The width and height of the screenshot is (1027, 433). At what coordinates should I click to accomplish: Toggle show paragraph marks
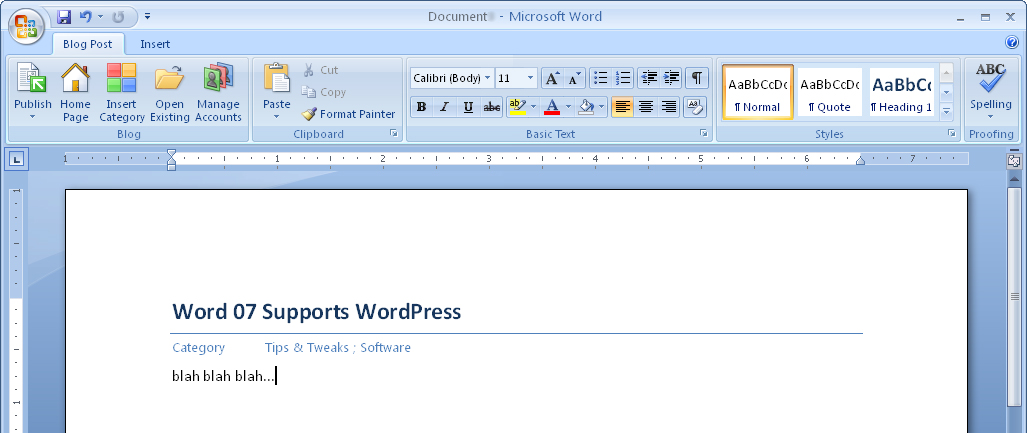point(697,78)
